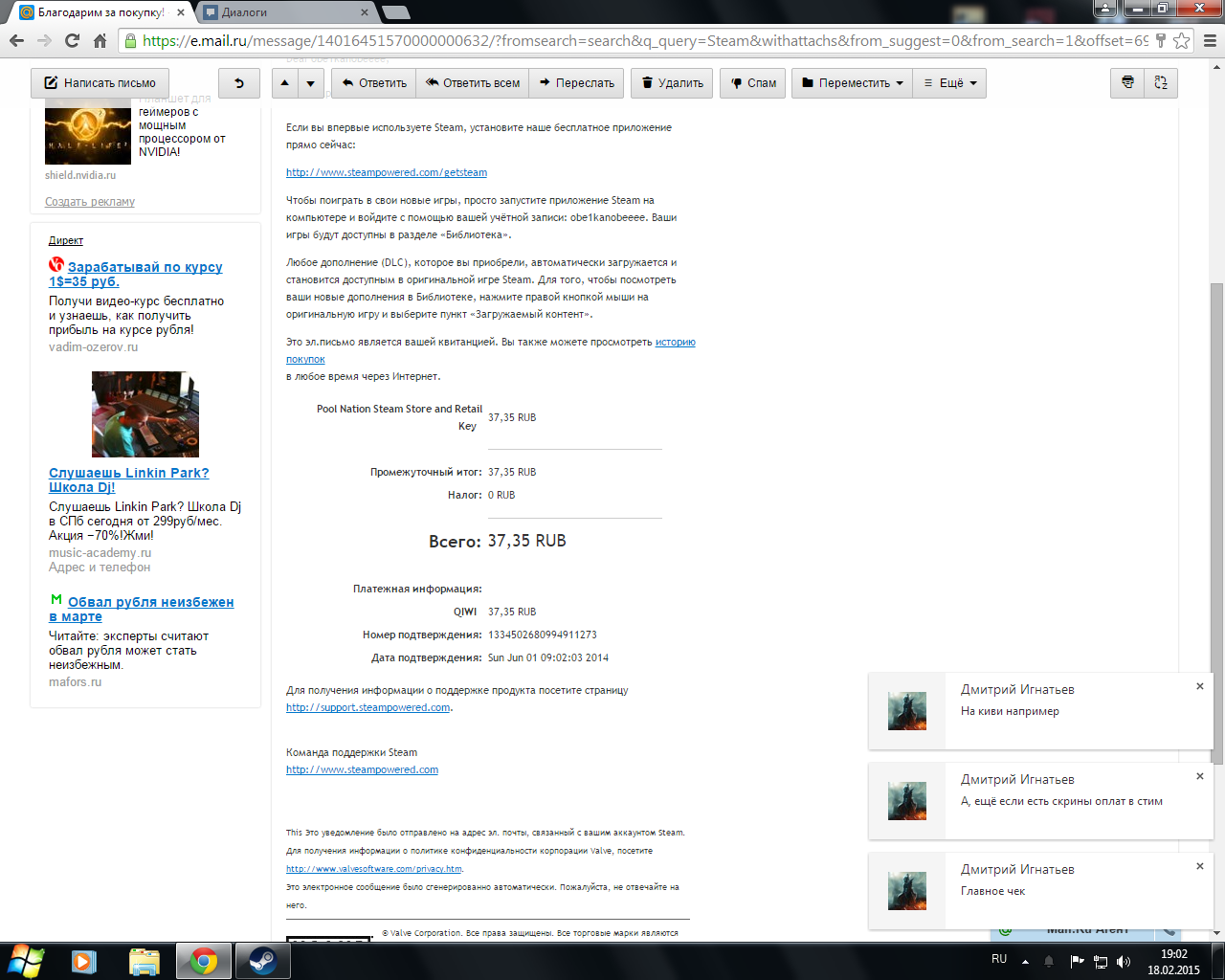The width and height of the screenshot is (1225, 980).
Task: Expand the Ещё menu
Action: point(949,83)
